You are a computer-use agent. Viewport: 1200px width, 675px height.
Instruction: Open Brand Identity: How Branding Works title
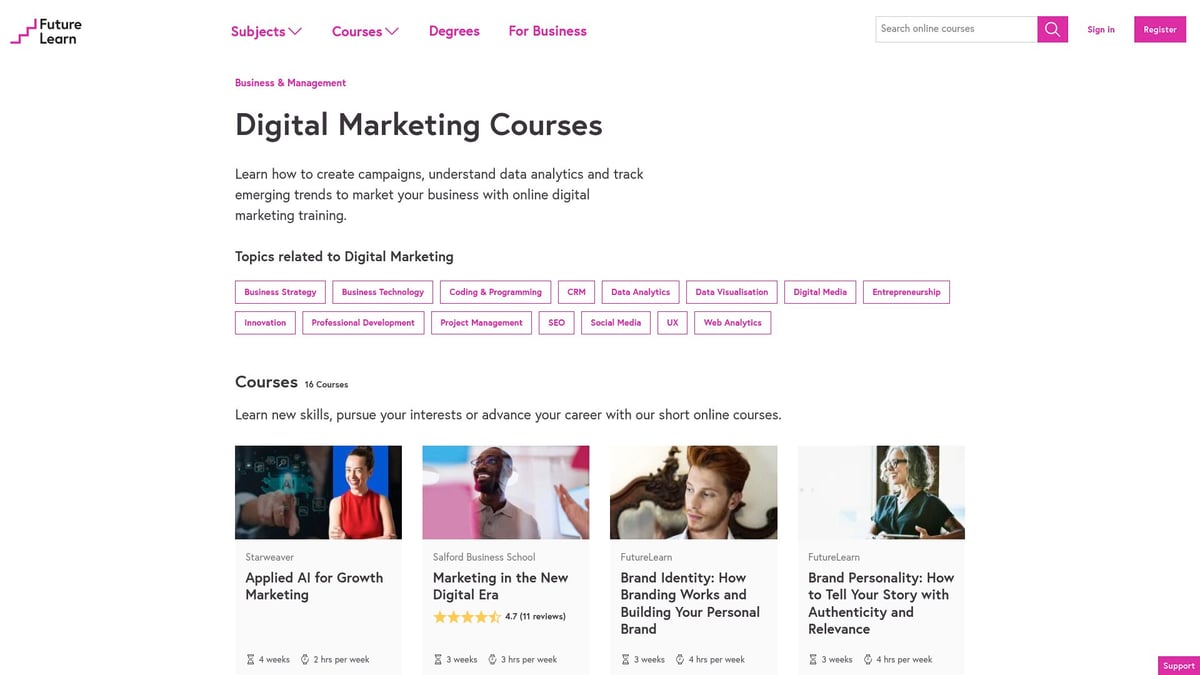click(690, 603)
